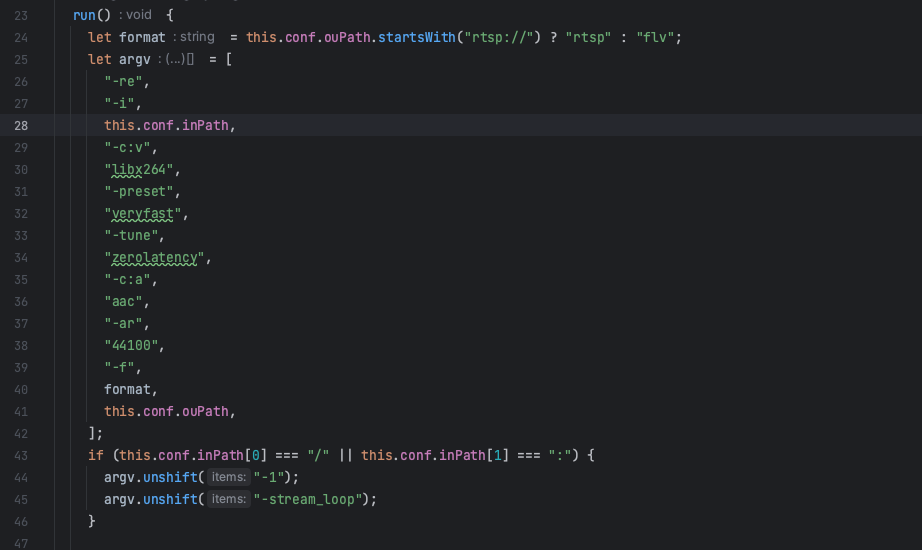922x550 pixels.
Task: Click the "-preset" string
Action: [x=139, y=191]
